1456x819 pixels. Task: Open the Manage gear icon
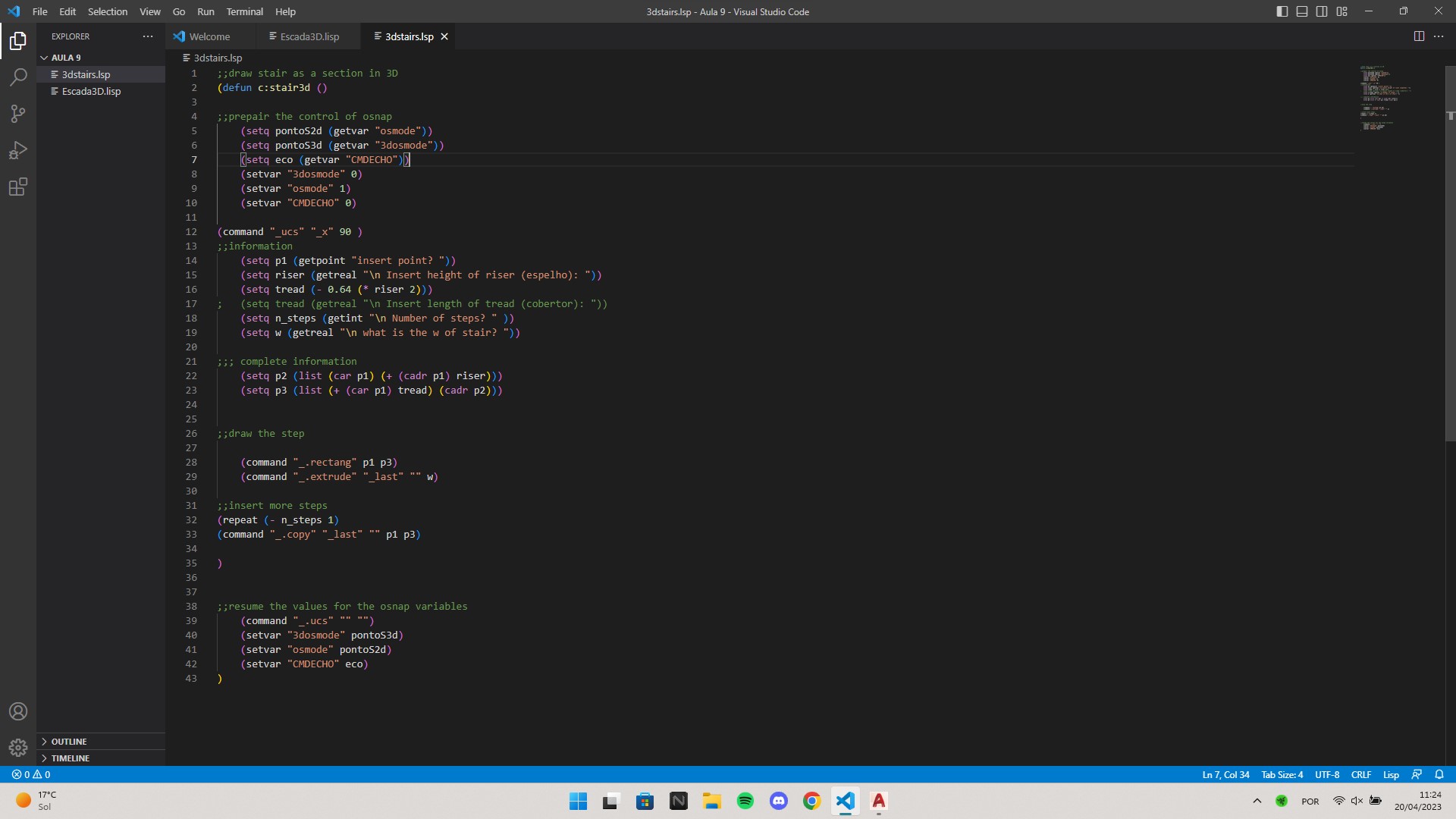tap(18, 748)
